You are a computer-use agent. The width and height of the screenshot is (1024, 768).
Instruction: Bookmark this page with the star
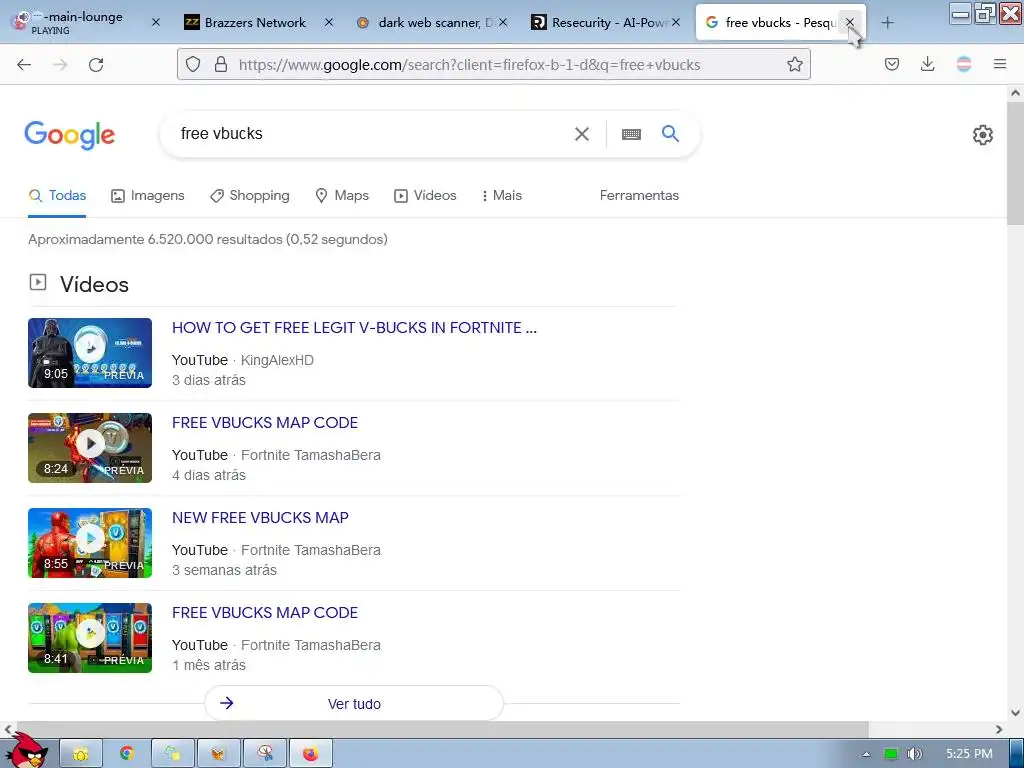[x=794, y=64]
